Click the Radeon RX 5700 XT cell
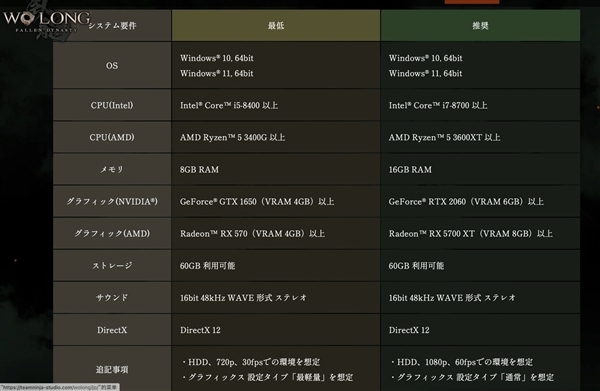 tap(480, 233)
